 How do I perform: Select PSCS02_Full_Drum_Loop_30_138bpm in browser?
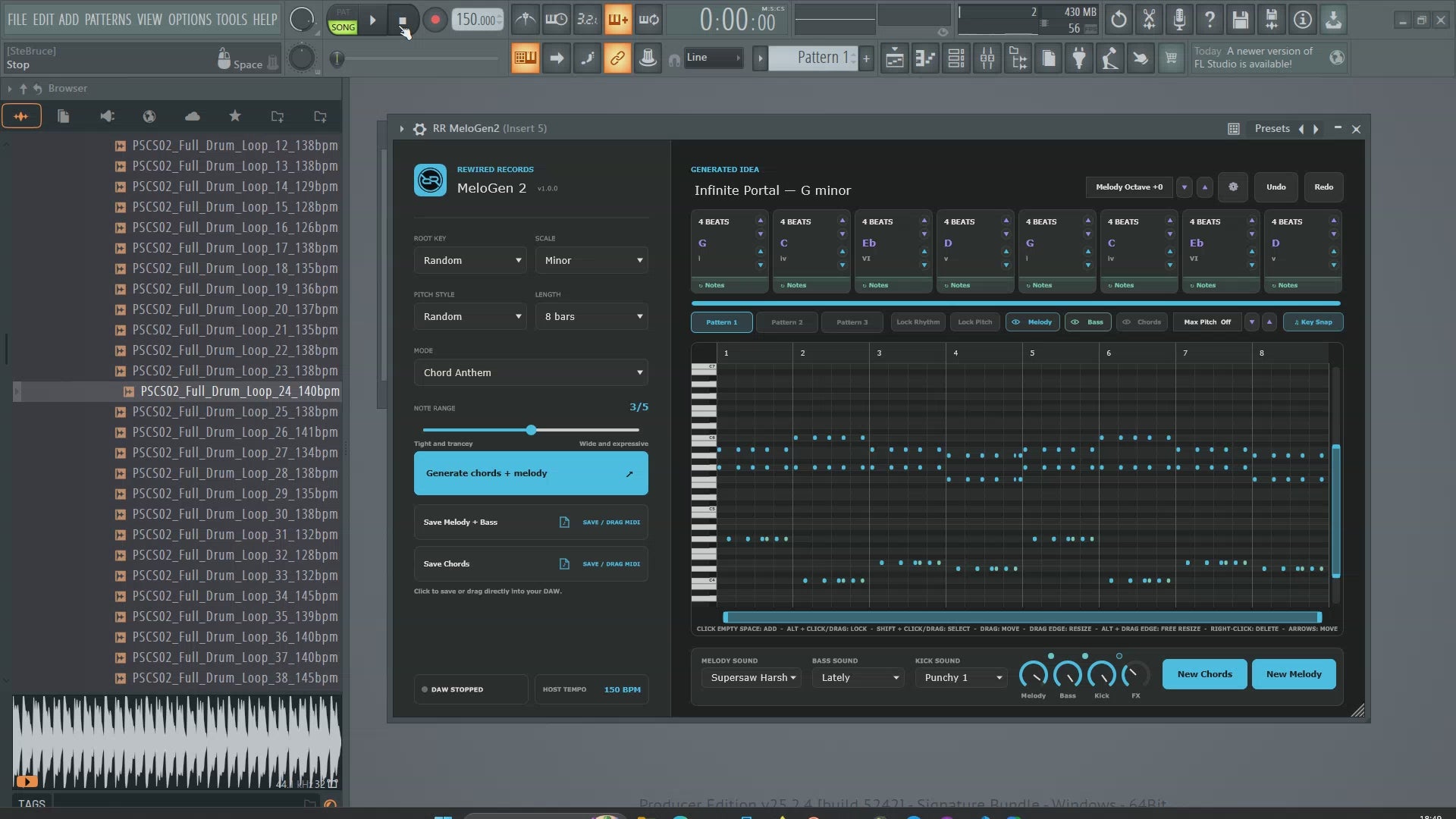click(x=235, y=514)
